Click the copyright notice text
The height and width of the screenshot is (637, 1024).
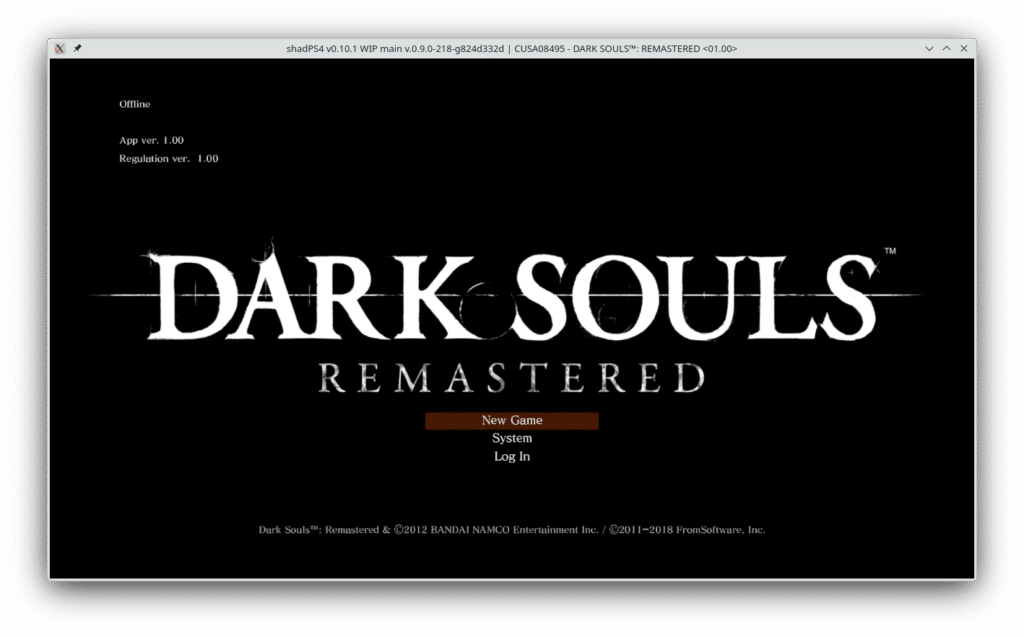pos(511,529)
